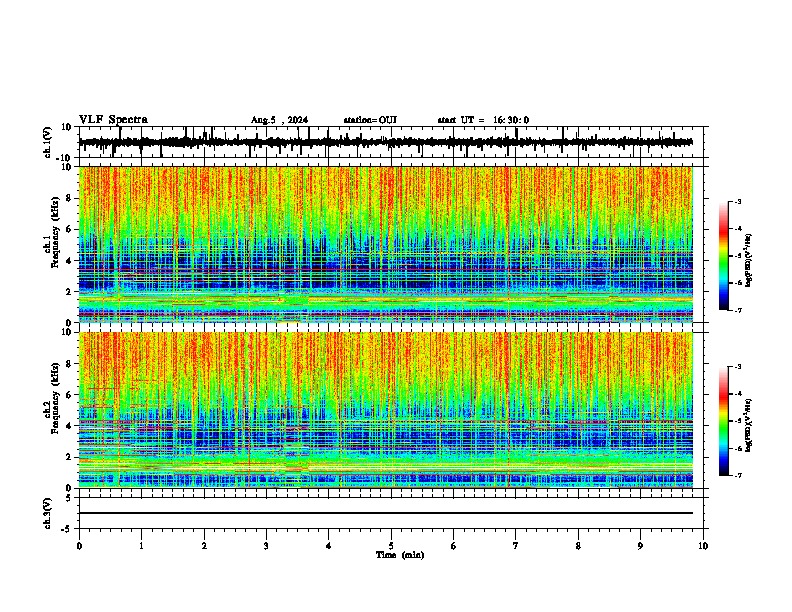Click the ch.2 colorbar "log(PSD)" label

click(749, 425)
